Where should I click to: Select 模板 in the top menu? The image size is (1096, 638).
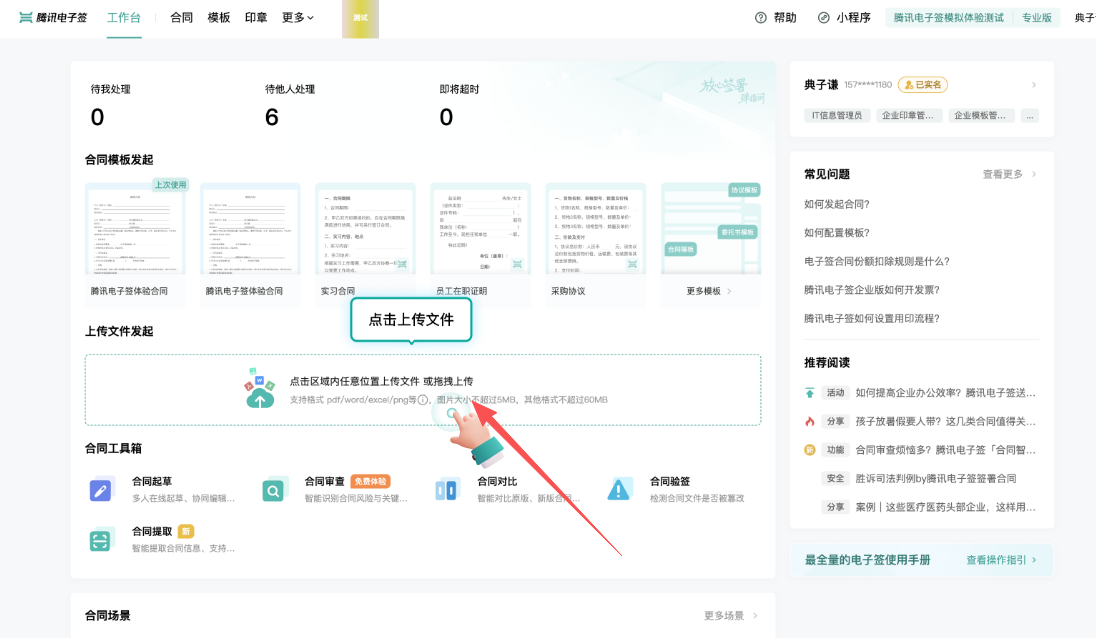tap(219, 17)
